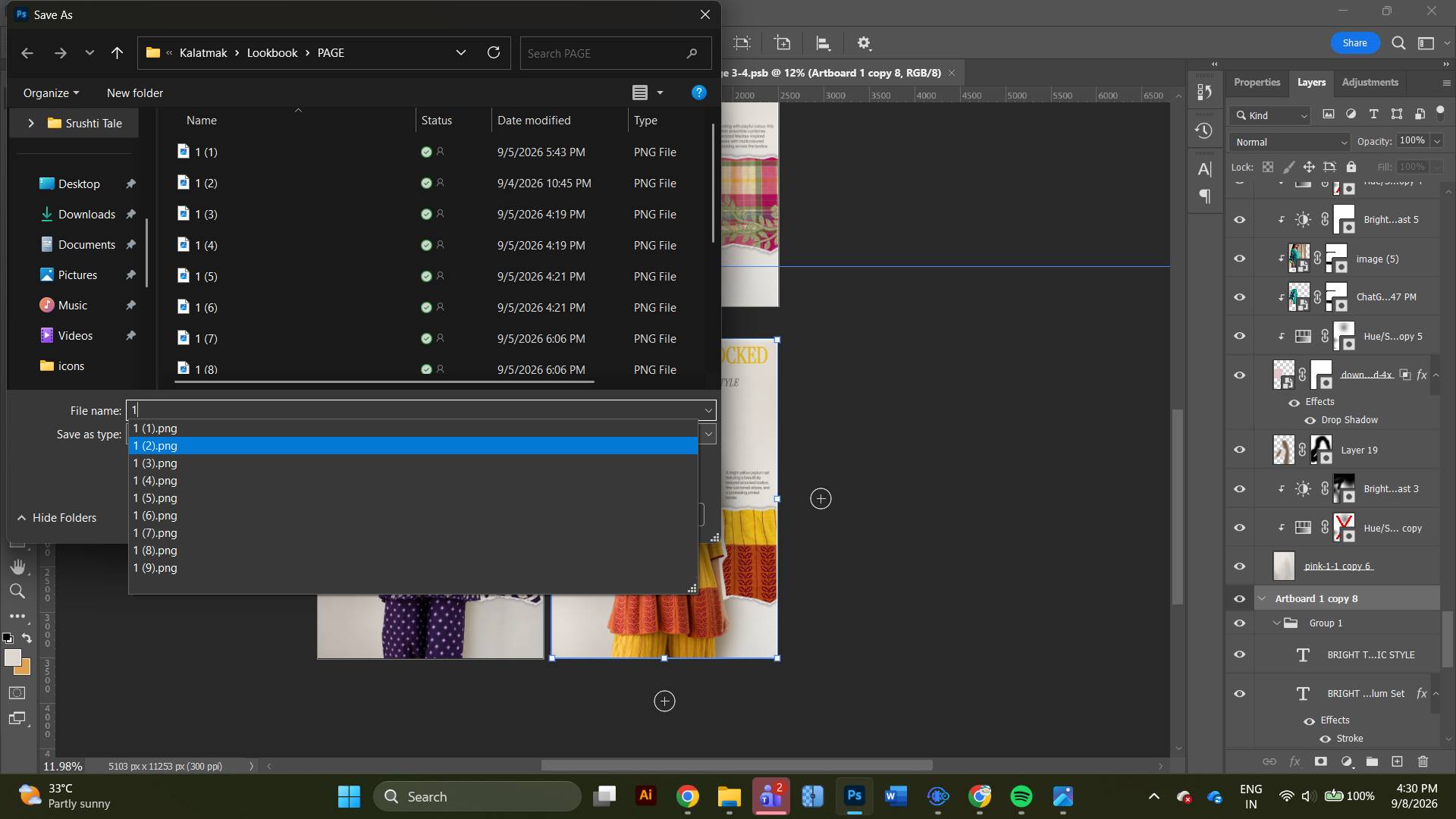Screen dimensions: 1456x819
Task: Filter layers by type layers icon
Action: 1373,115
